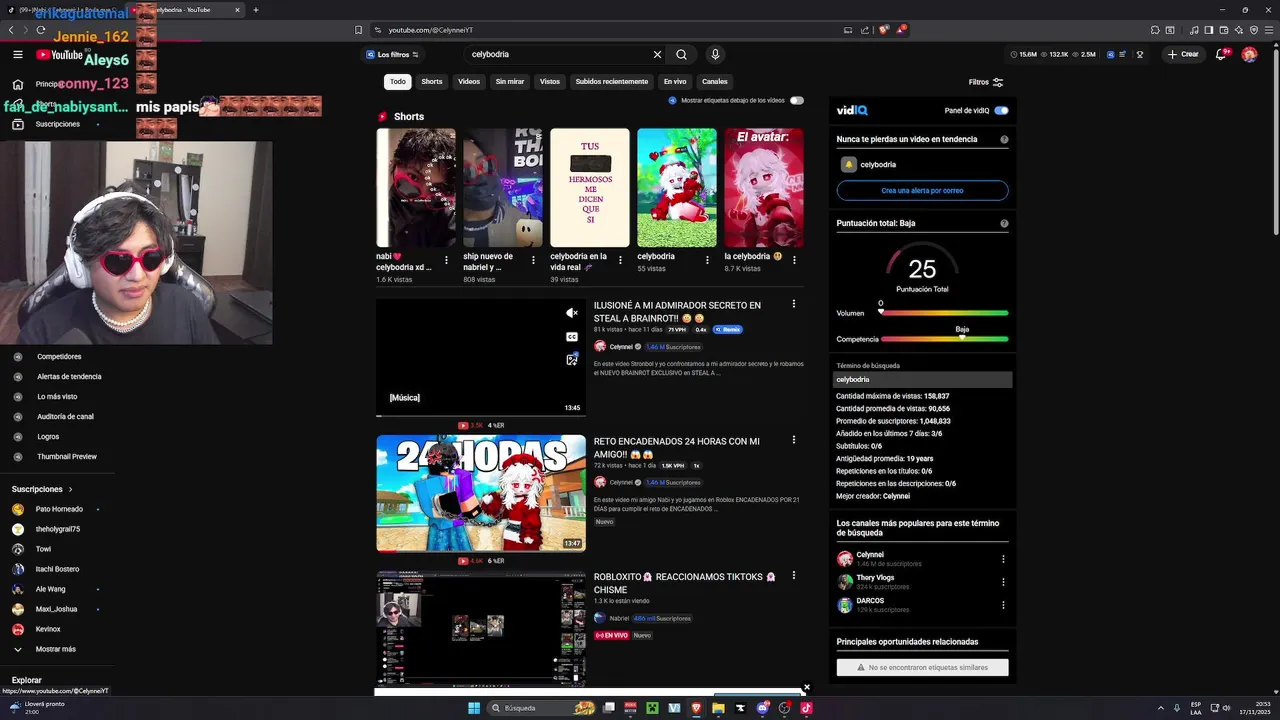Select the Sin mirar filter chip
The height and width of the screenshot is (720, 1280).
(x=510, y=81)
